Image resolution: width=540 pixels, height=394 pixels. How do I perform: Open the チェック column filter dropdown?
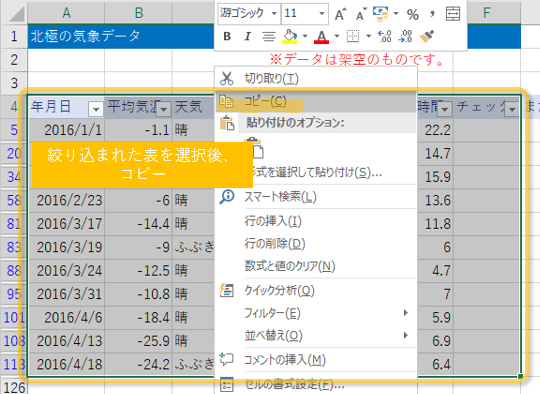[x=512, y=109]
